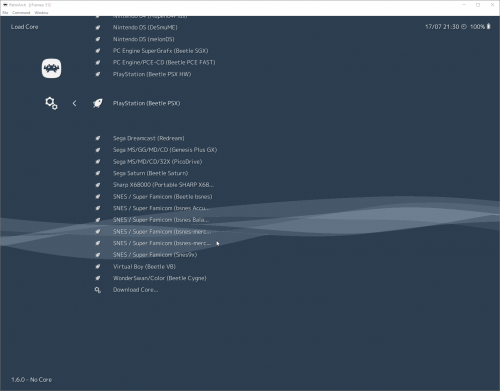500x391 pixels.
Task: Click rocket icon next to Virtual Boy (Beetle VB)
Action: (98, 267)
